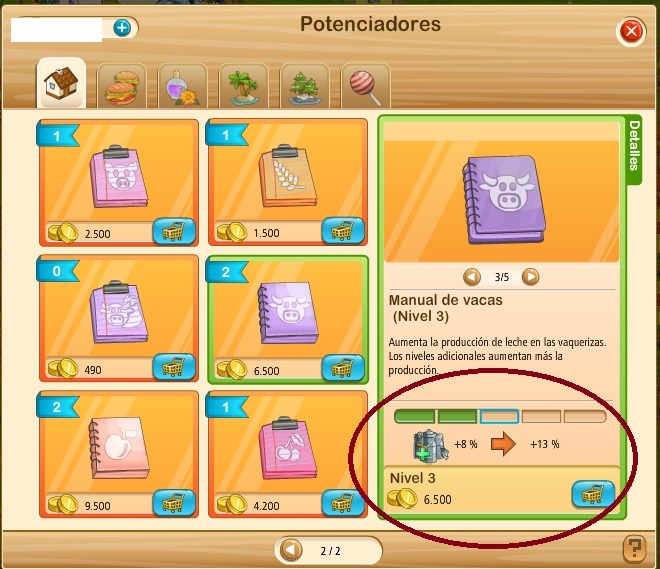Click the third level progress segment

500,417
